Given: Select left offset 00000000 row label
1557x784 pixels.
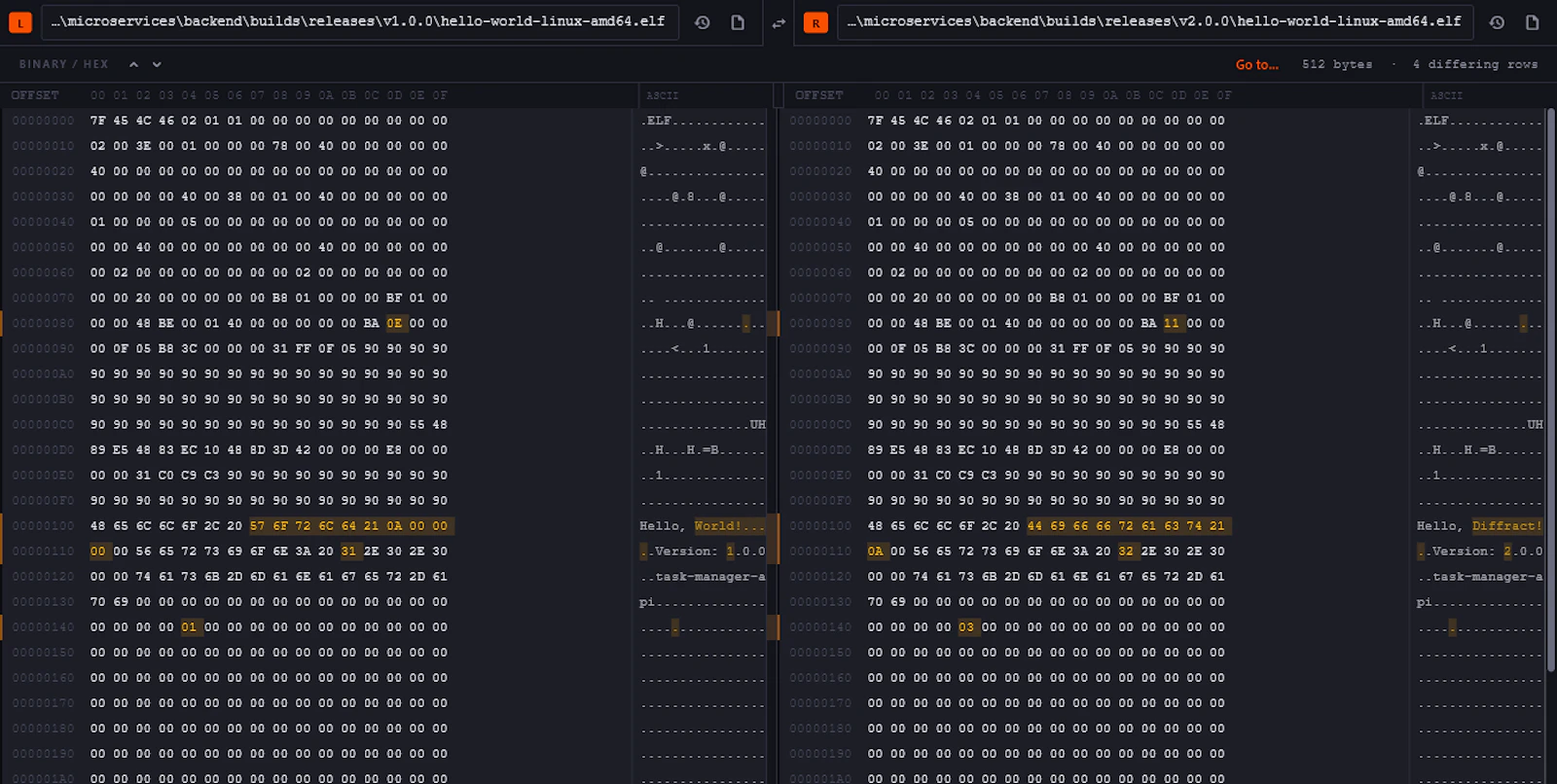Looking at the screenshot, I should tap(43, 121).
